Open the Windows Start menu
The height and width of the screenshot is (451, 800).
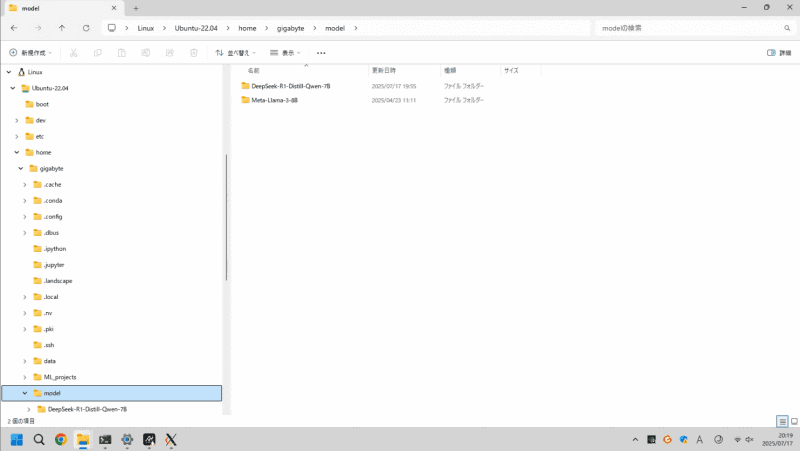17,439
